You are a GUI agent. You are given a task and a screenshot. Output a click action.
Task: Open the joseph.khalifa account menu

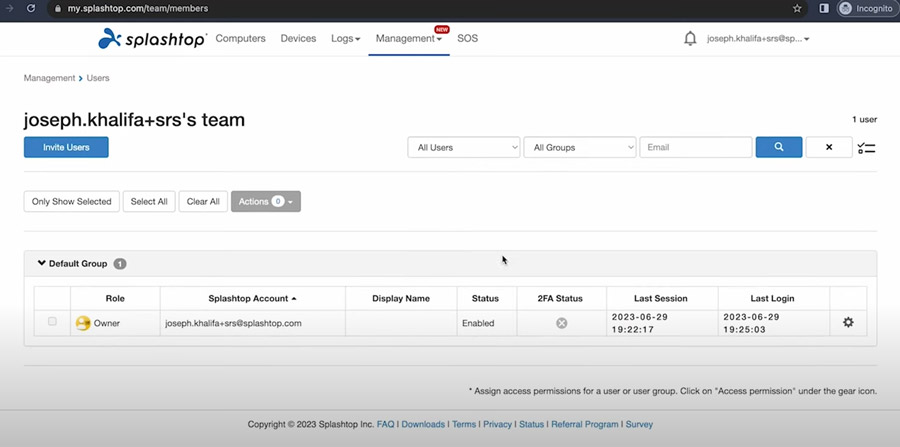[x=758, y=39]
